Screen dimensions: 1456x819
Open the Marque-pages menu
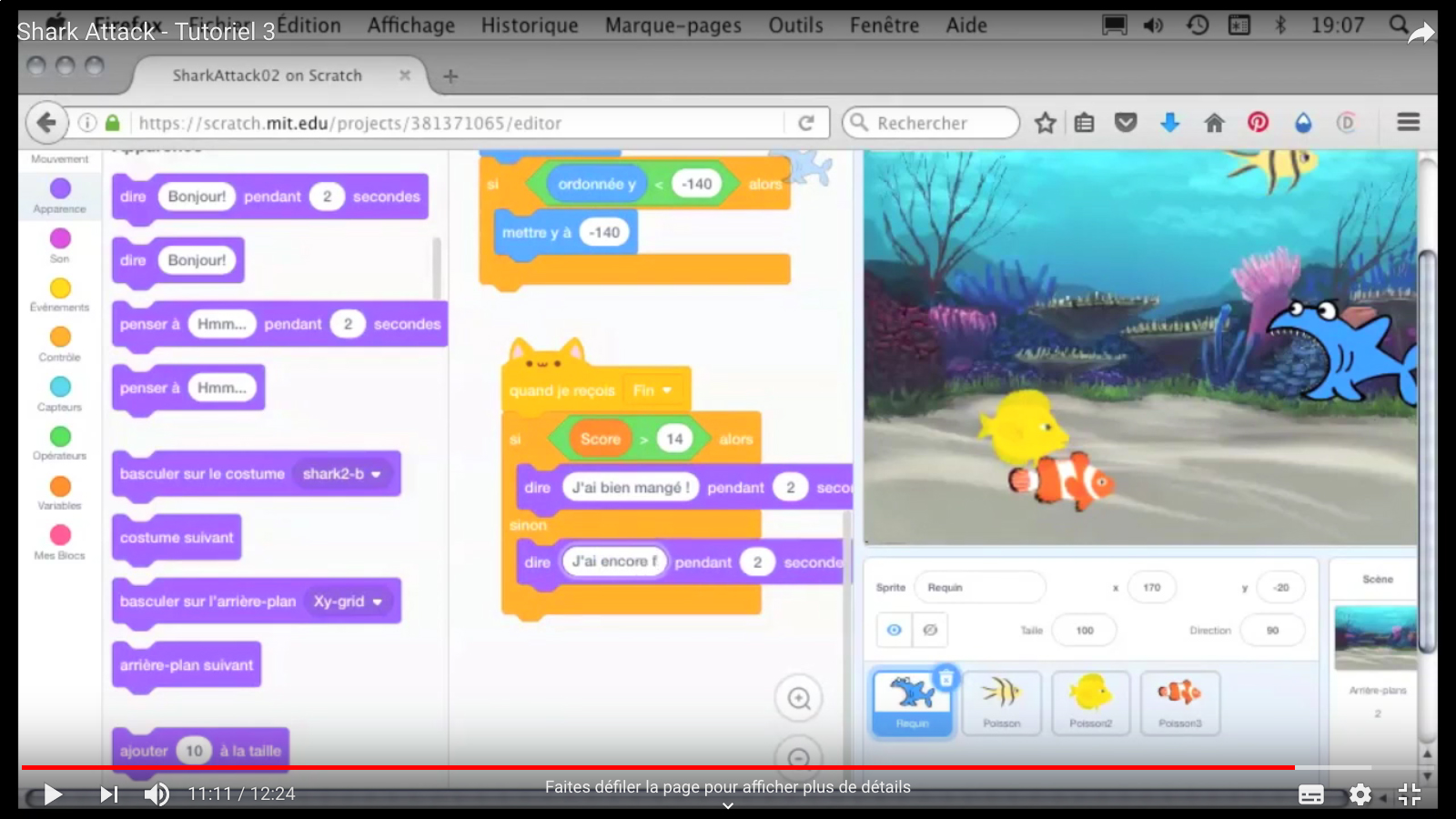pyautogui.click(x=673, y=25)
